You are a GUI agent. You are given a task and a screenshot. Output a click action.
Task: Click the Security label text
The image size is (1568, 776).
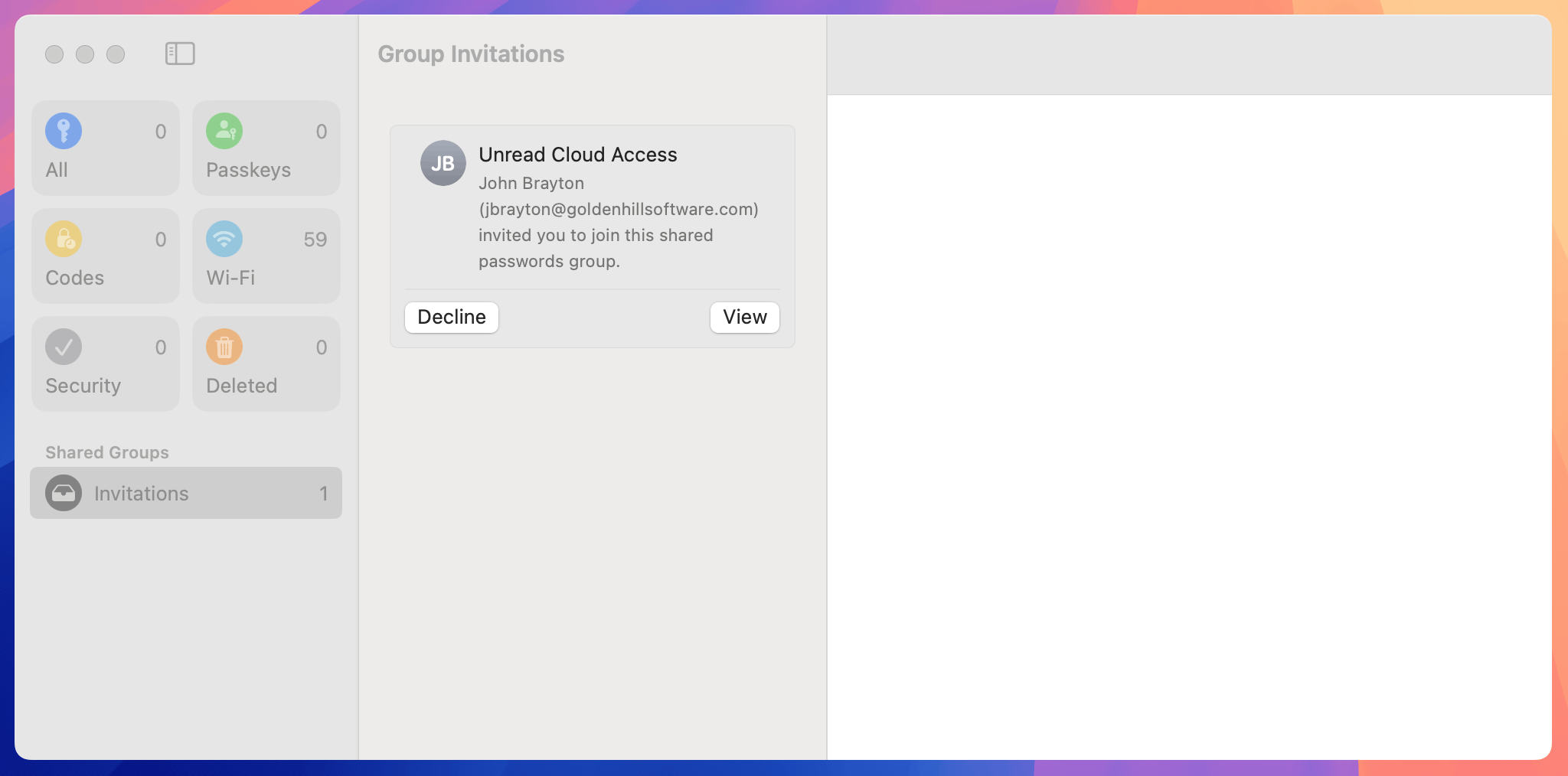(x=83, y=386)
